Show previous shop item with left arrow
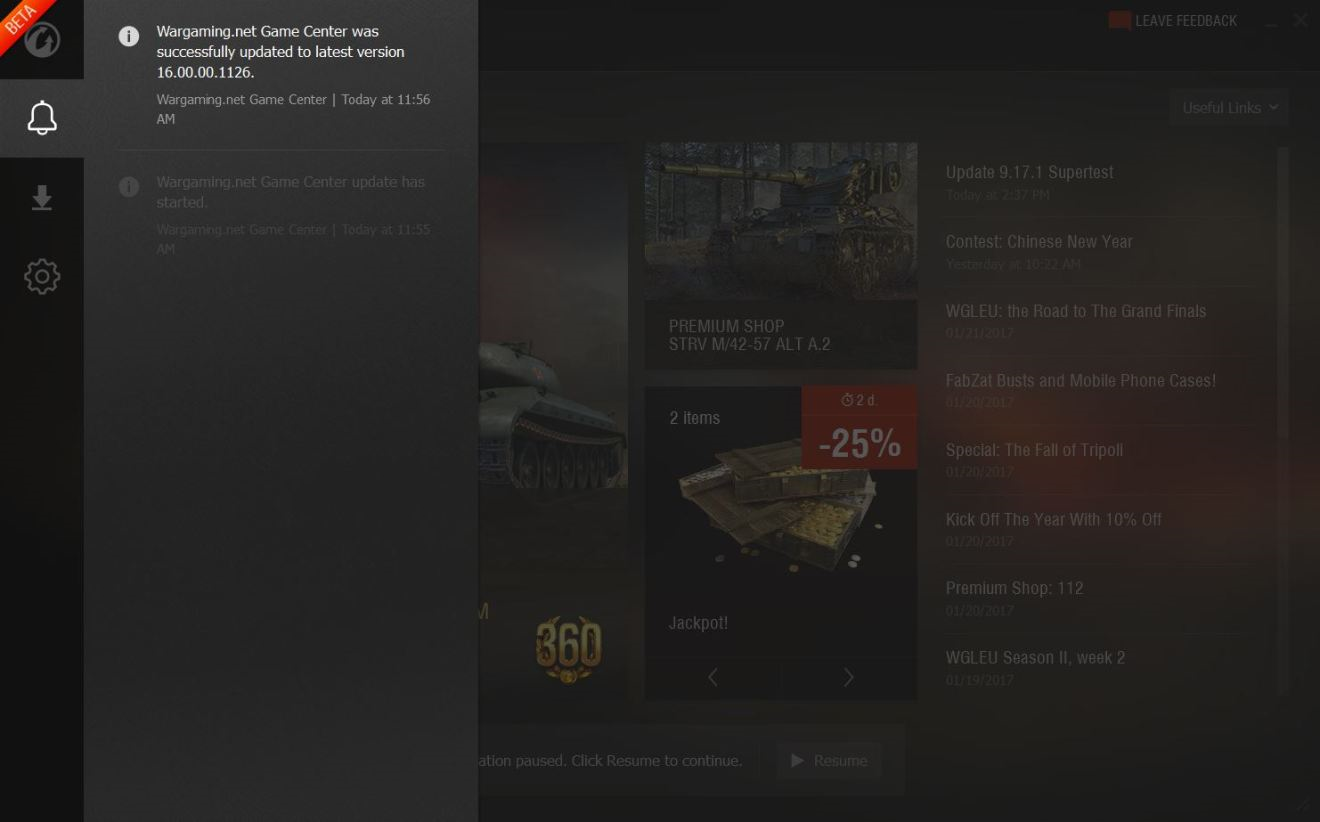The width and height of the screenshot is (1320, 822). coord(712,677)
